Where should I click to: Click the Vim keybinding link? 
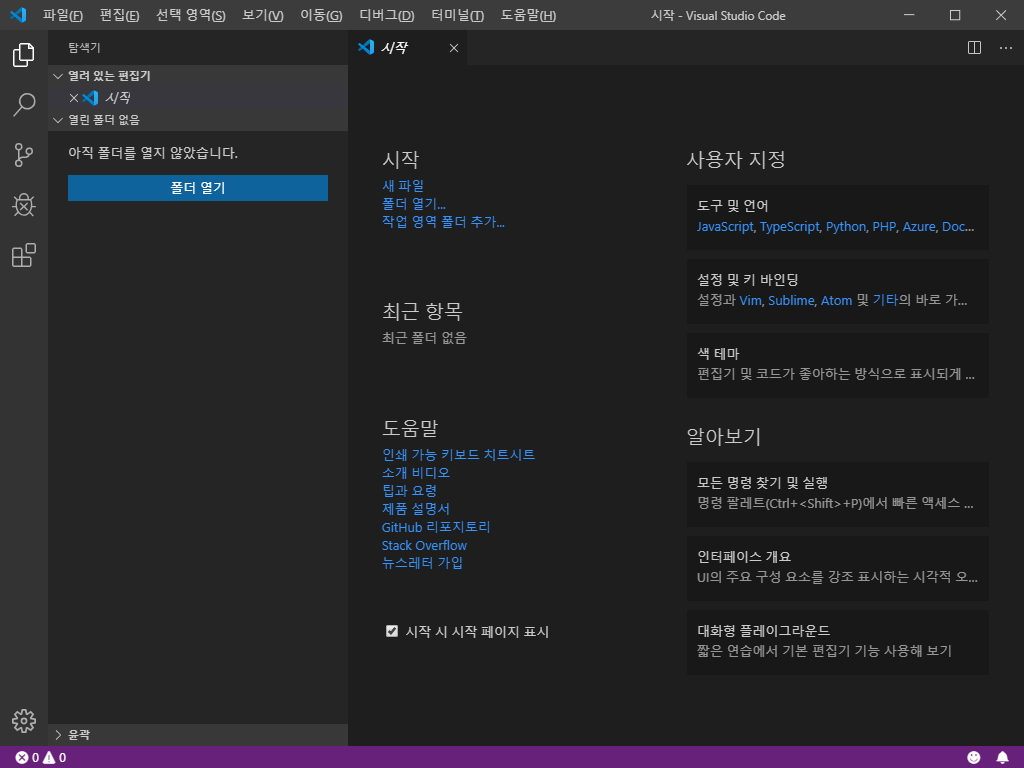[x=750, y=300]
